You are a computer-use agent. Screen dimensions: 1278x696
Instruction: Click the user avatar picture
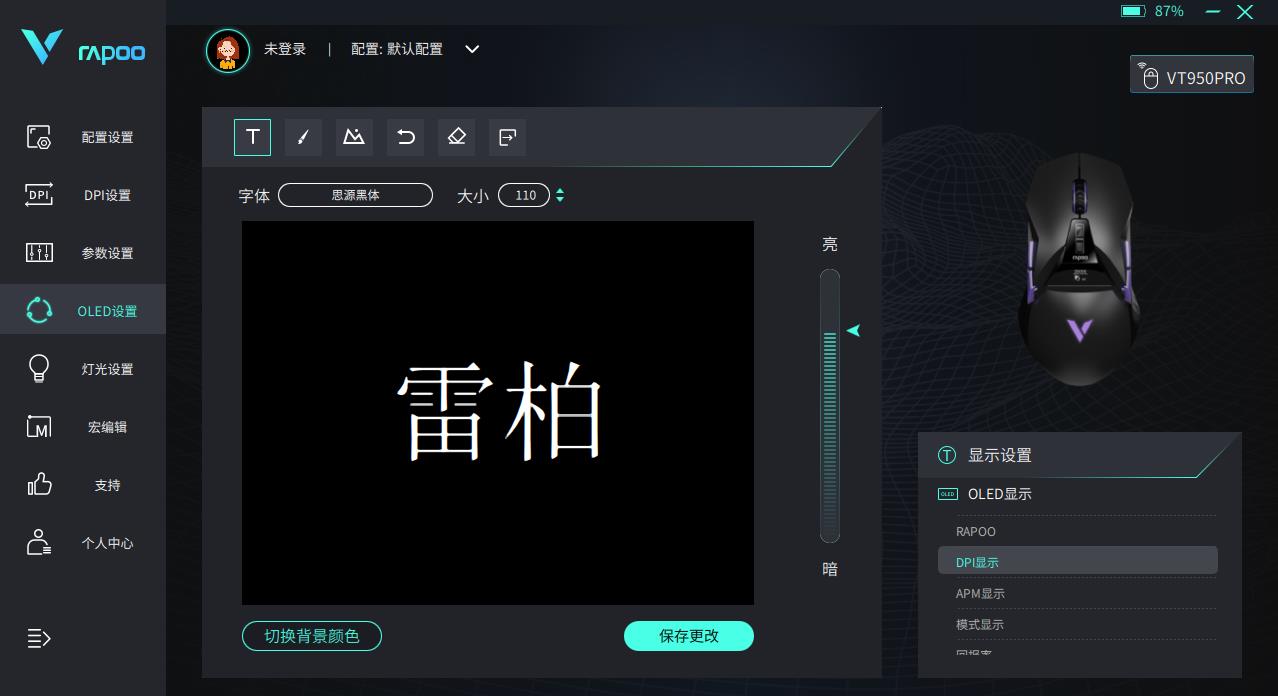[228, 50]
